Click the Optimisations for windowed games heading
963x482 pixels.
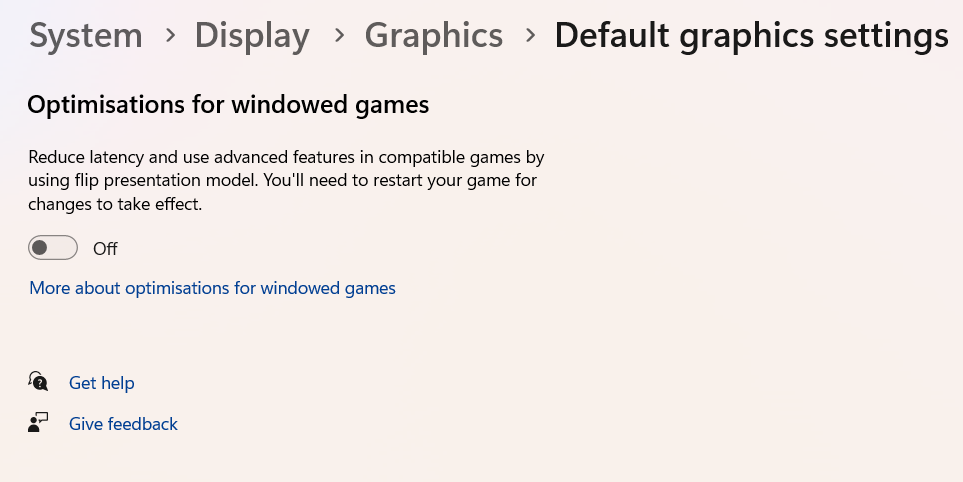pyautogui.click(x=228, y=105)
